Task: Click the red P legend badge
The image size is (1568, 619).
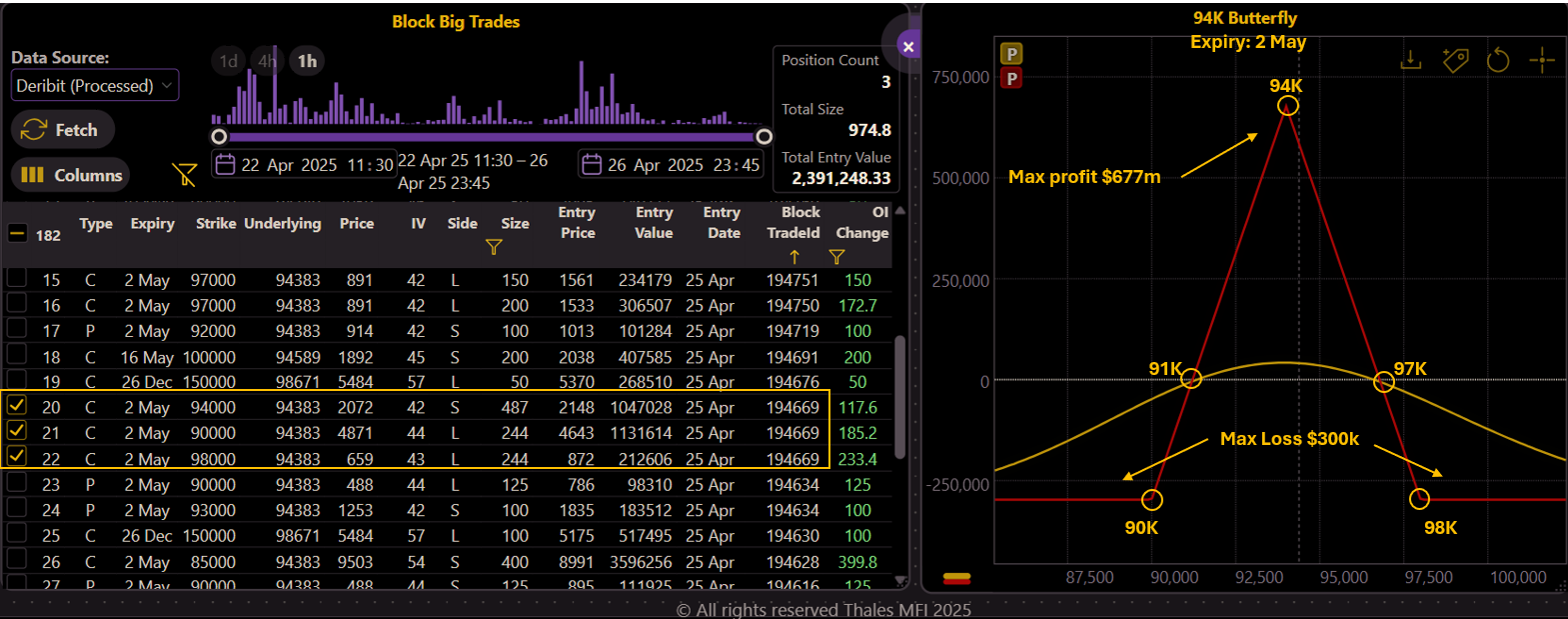Action: tap(1012, 78)
